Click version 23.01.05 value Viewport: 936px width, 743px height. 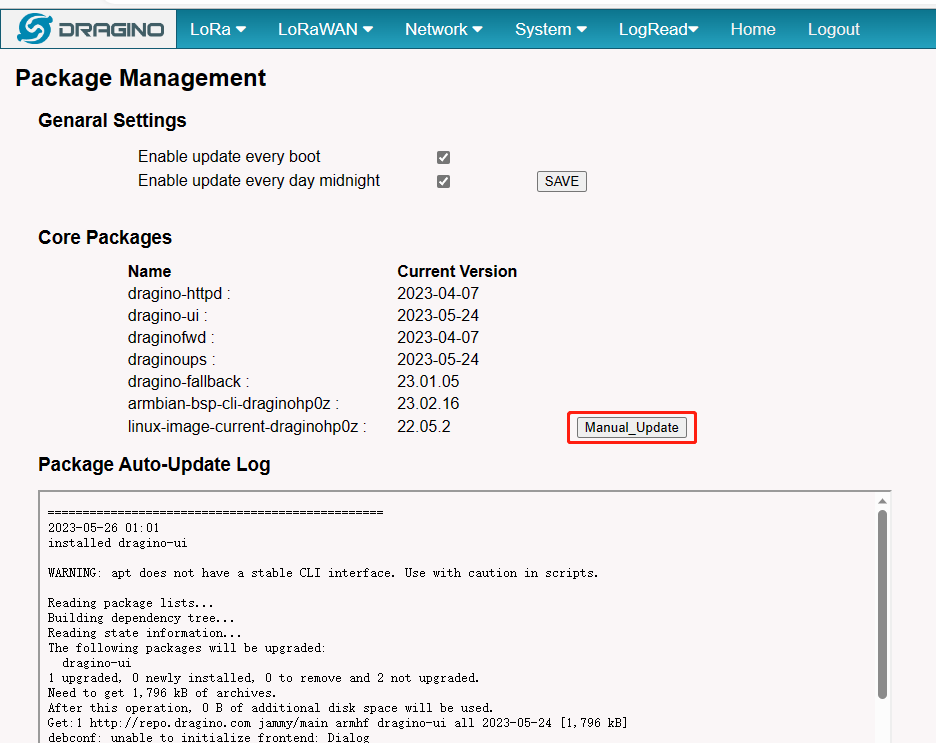[x=428, y=382]
